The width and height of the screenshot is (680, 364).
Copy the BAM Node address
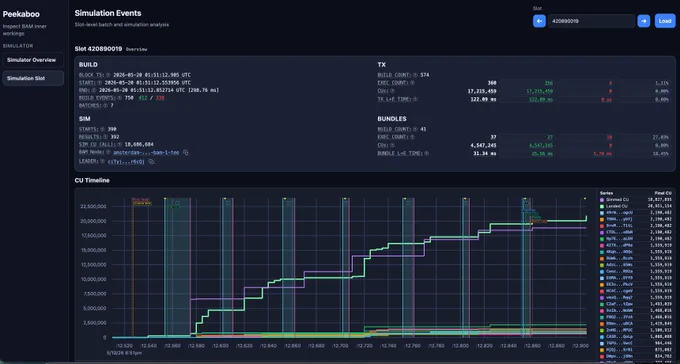pyautogui.click(x=186, y=153)
